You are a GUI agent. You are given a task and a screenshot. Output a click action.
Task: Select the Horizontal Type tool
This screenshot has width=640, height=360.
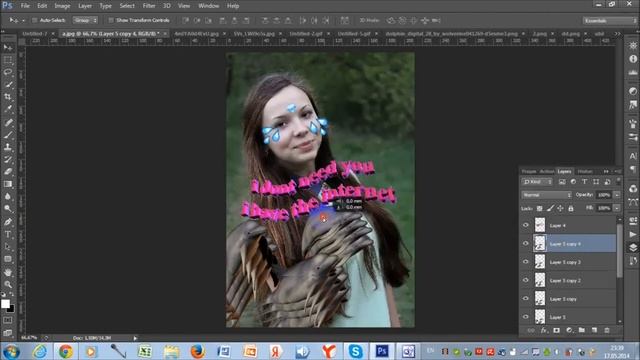click(x=8, y=234)
